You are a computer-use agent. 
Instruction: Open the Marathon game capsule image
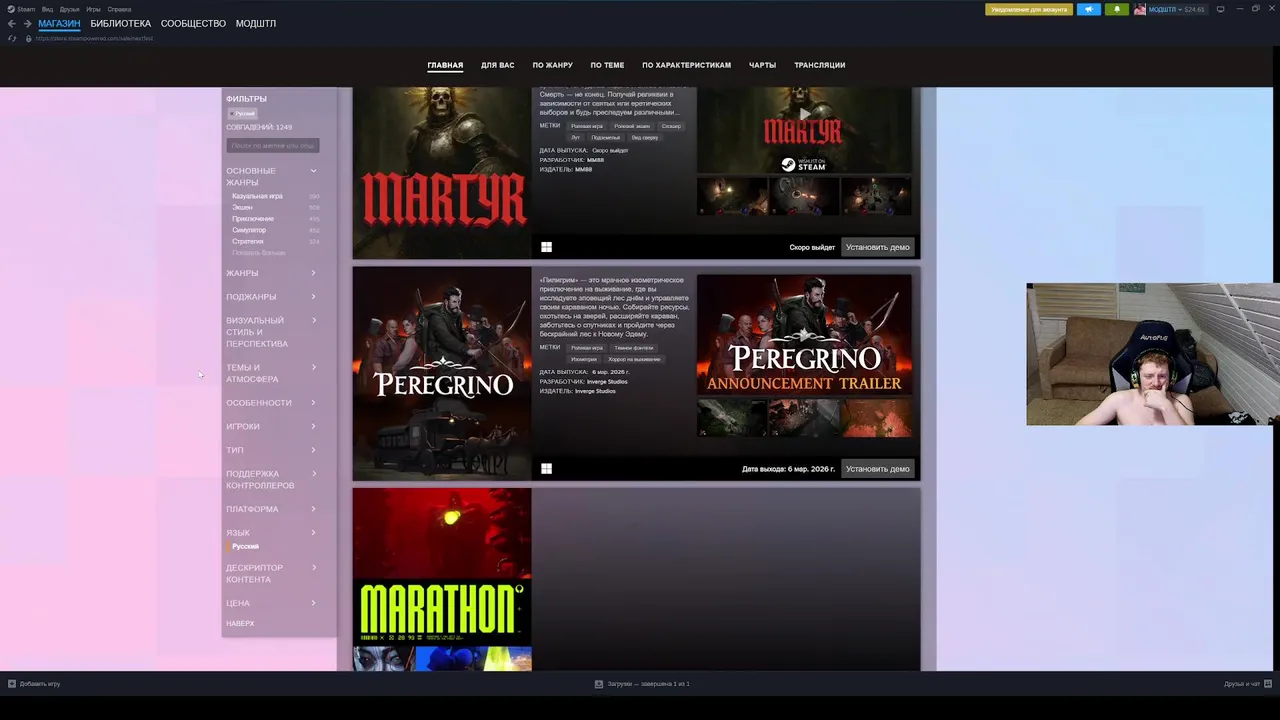coord(442,579)
